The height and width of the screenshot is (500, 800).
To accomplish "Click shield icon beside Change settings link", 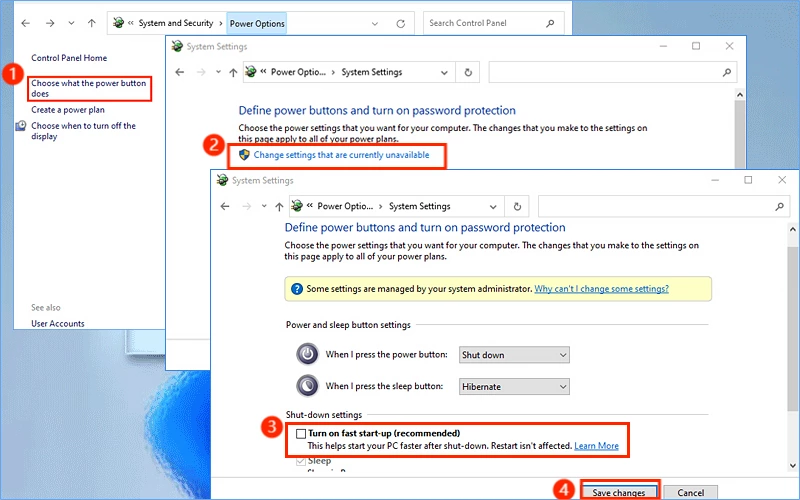I will tap(244, 155).
